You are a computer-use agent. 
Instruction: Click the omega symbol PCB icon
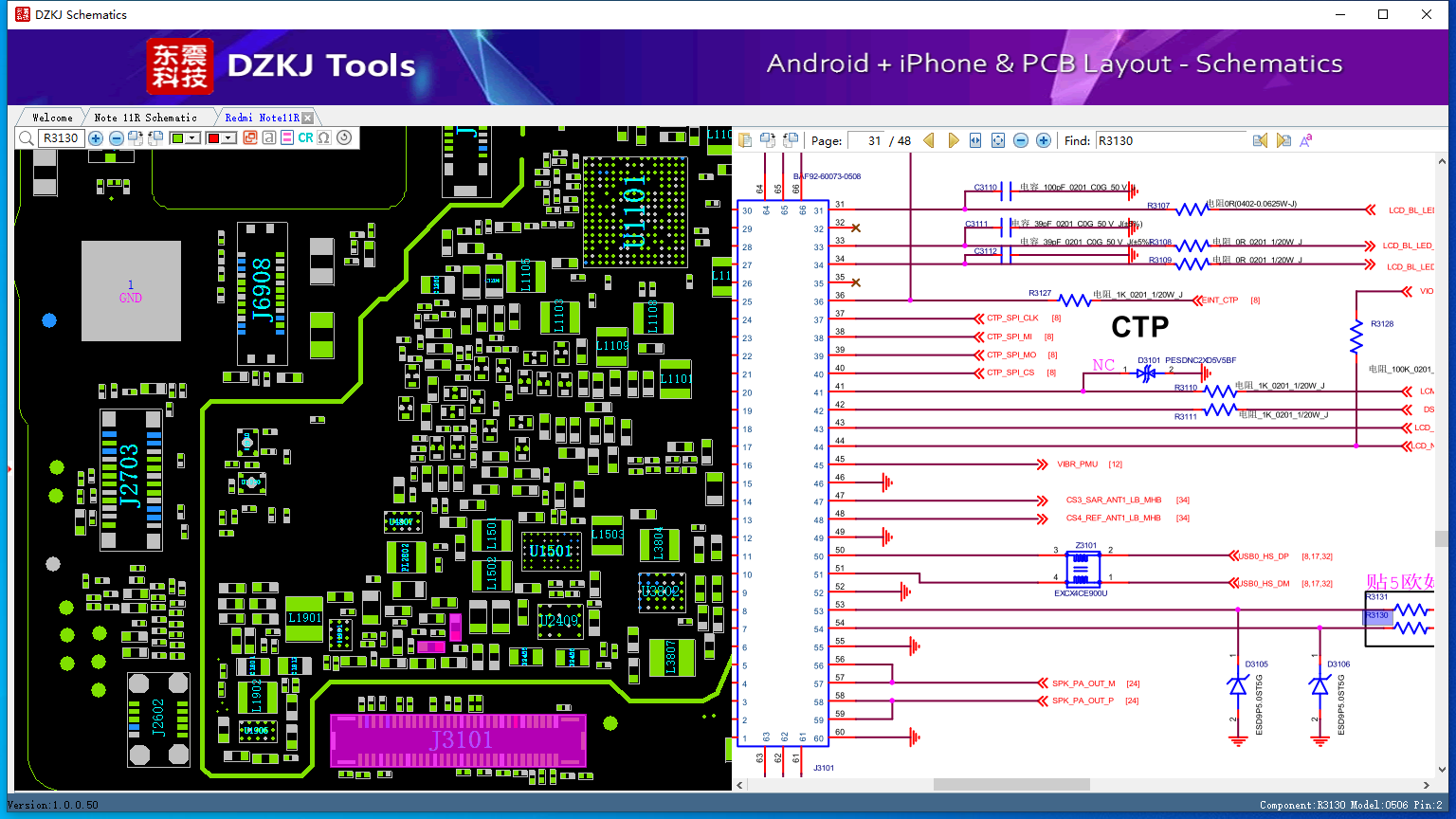tap(324, 138)
